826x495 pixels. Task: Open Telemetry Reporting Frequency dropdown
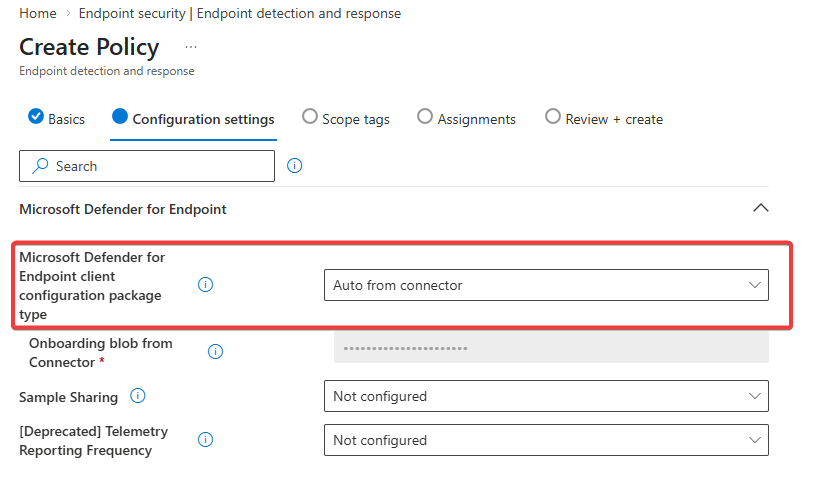546,440
